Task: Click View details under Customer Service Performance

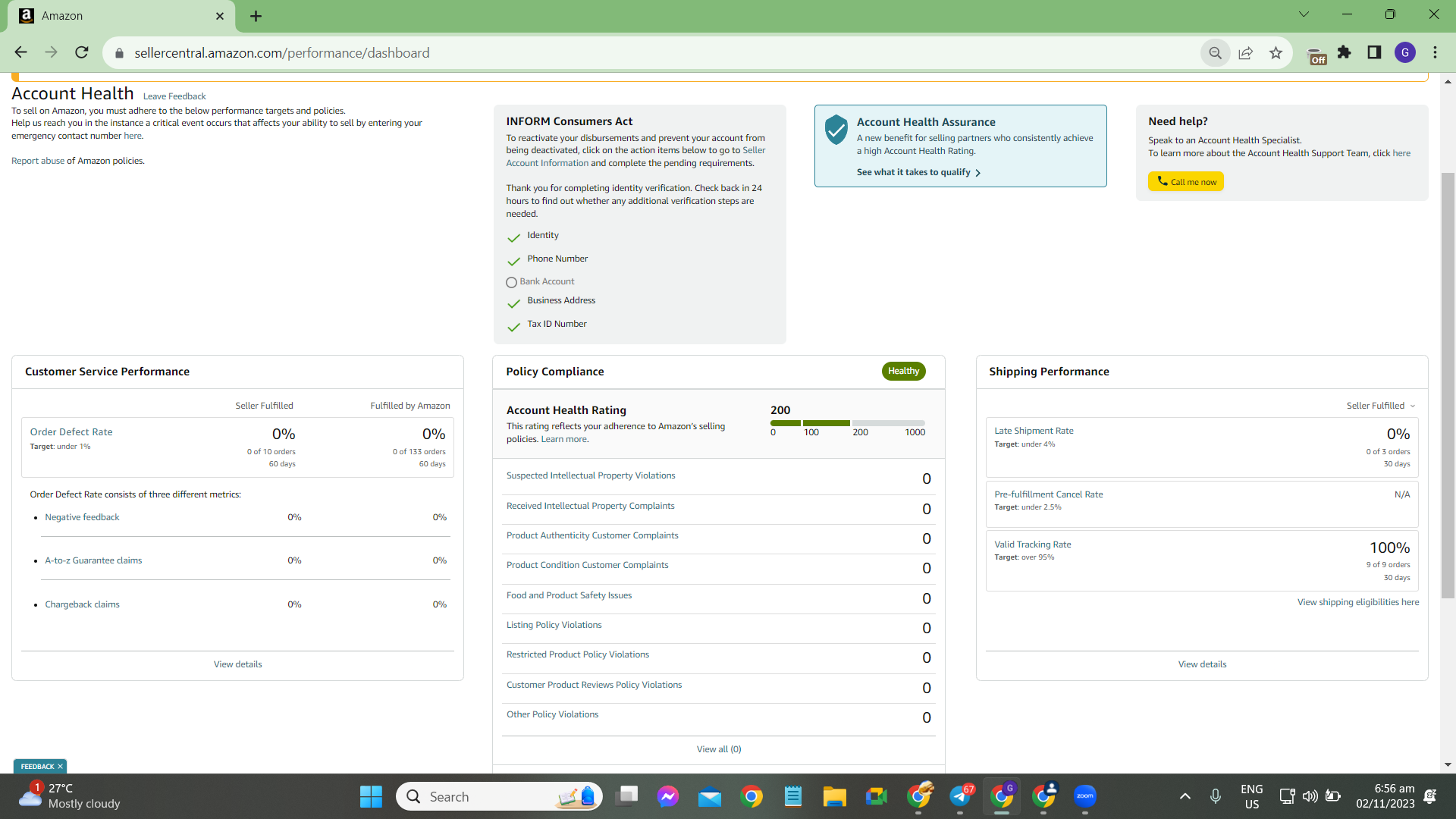Action: 237,664
